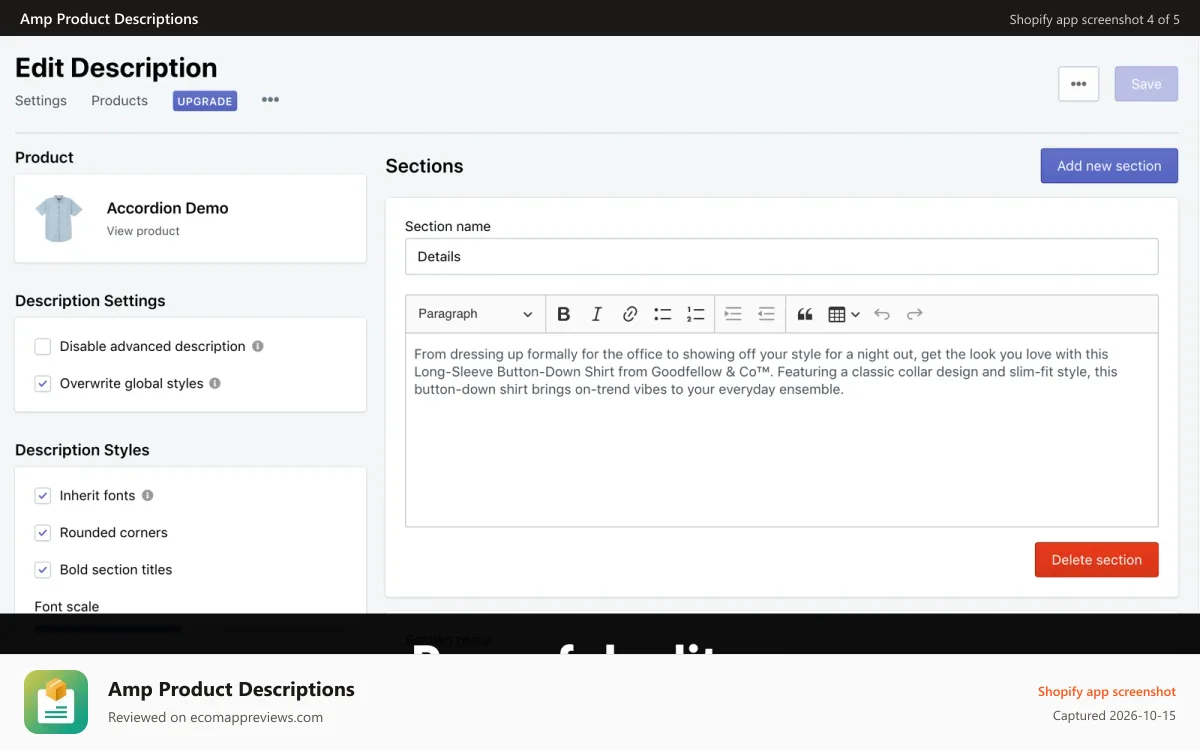Toggle Bold section titles checkbox
The image size is (1200, 750).
(x=43, y=569)
